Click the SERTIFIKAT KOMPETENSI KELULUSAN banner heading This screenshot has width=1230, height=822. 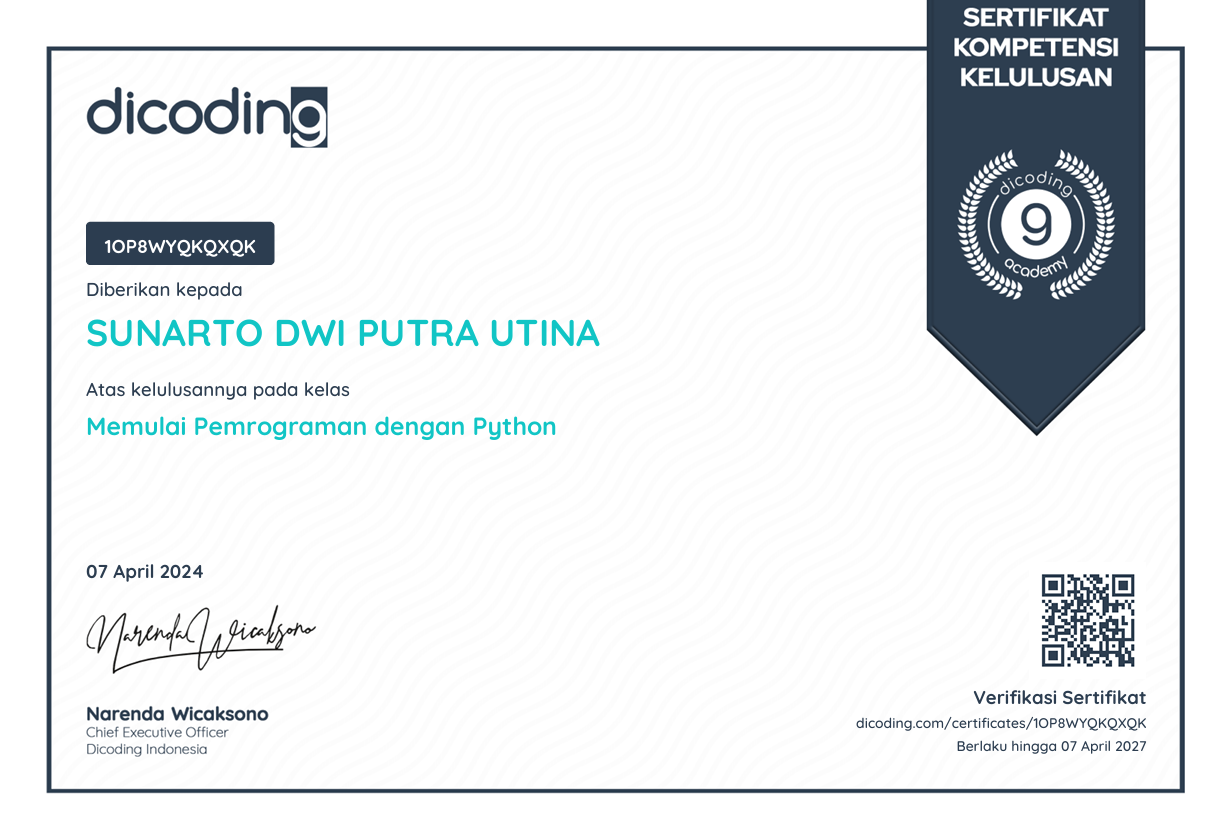[1035, 47]
